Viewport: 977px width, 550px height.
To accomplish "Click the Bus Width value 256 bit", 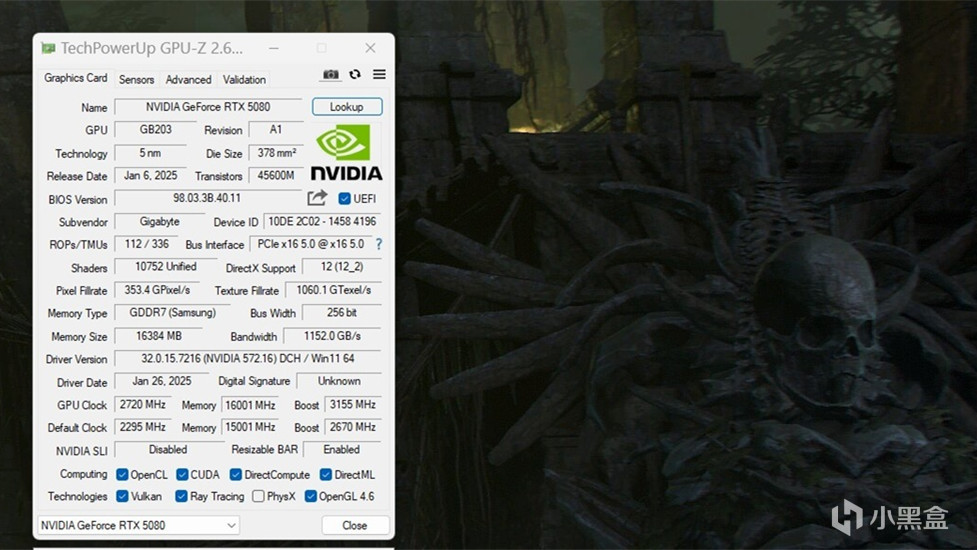I will click(x=342, y=313).
